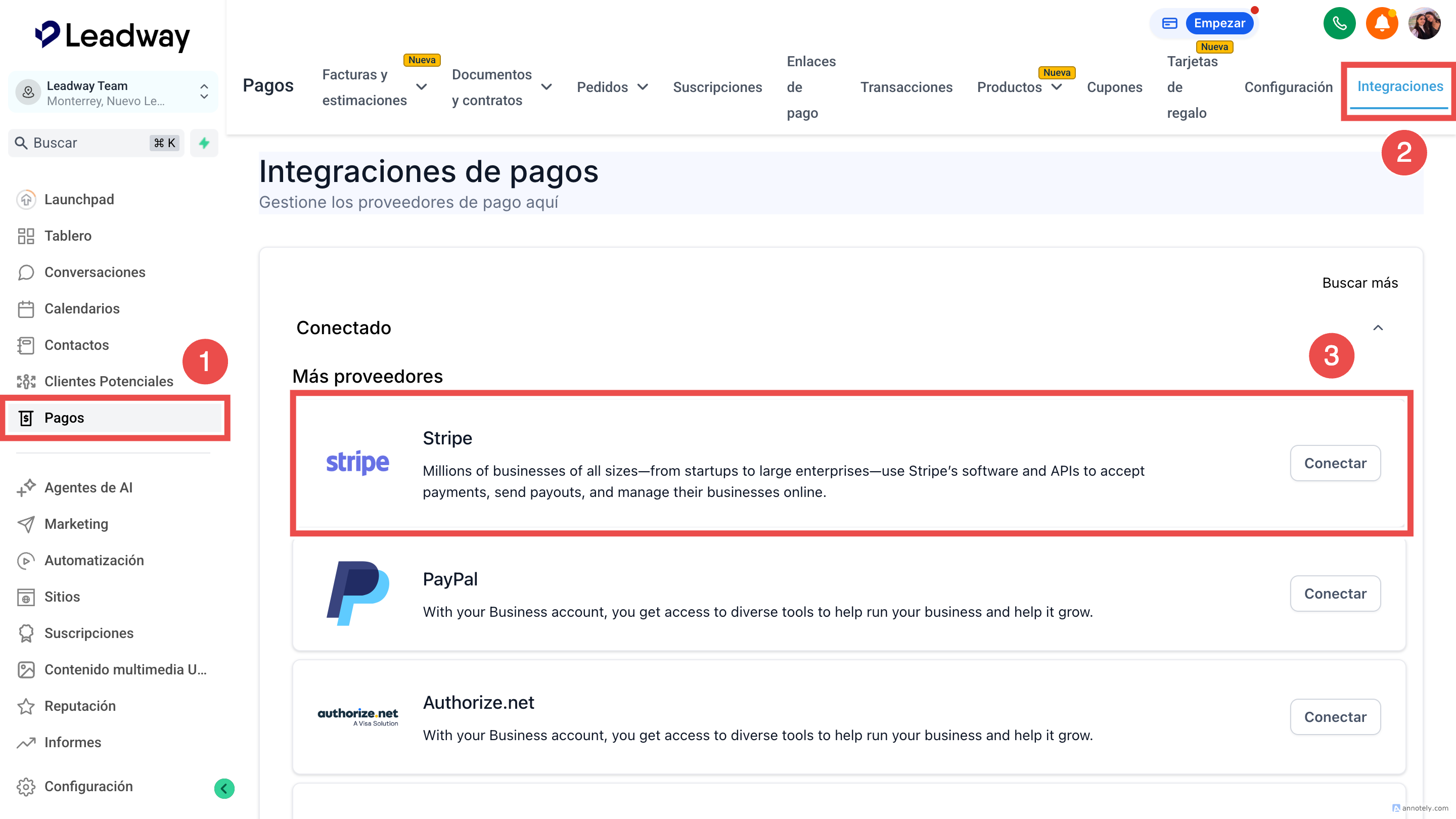Viewport: 1456px width, 819px height.
Task: Open user profile avatar
Action: click(1424, 23)
